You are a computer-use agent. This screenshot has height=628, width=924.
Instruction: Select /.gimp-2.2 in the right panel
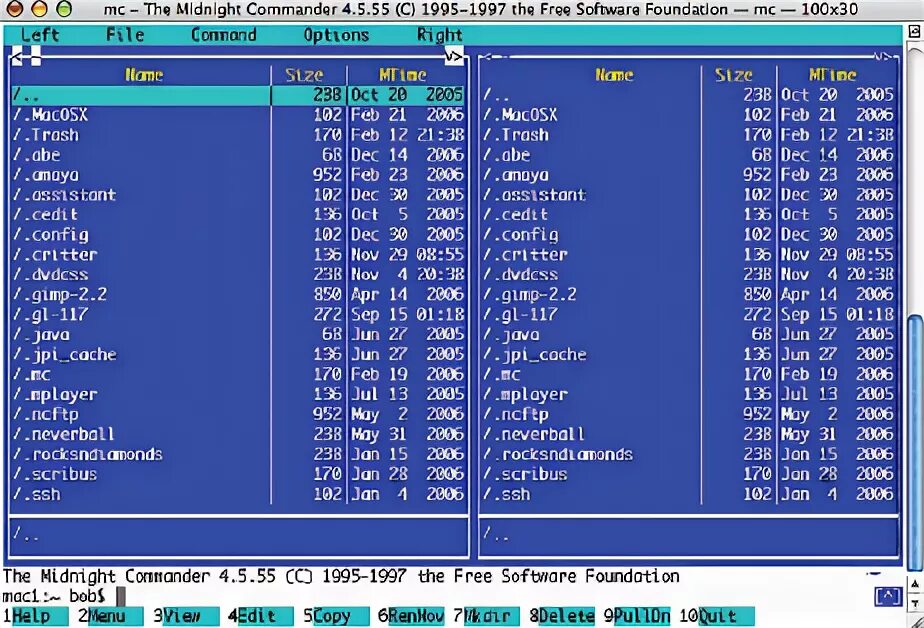coord(688,294)
